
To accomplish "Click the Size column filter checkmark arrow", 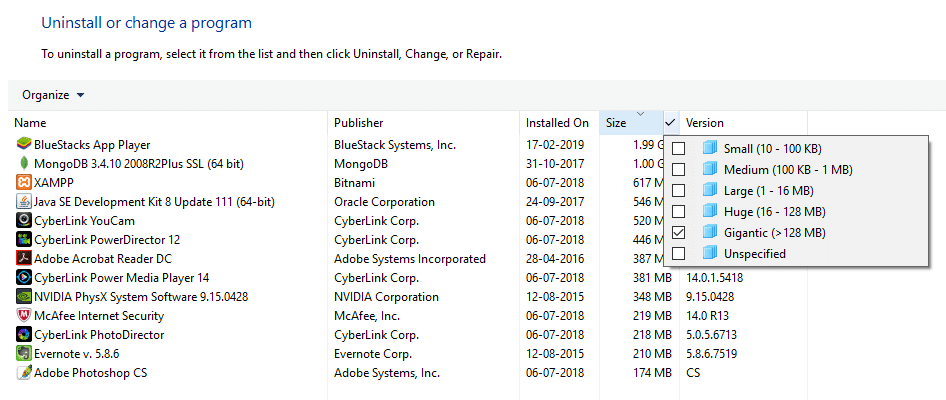I will [x=670, y=123].
